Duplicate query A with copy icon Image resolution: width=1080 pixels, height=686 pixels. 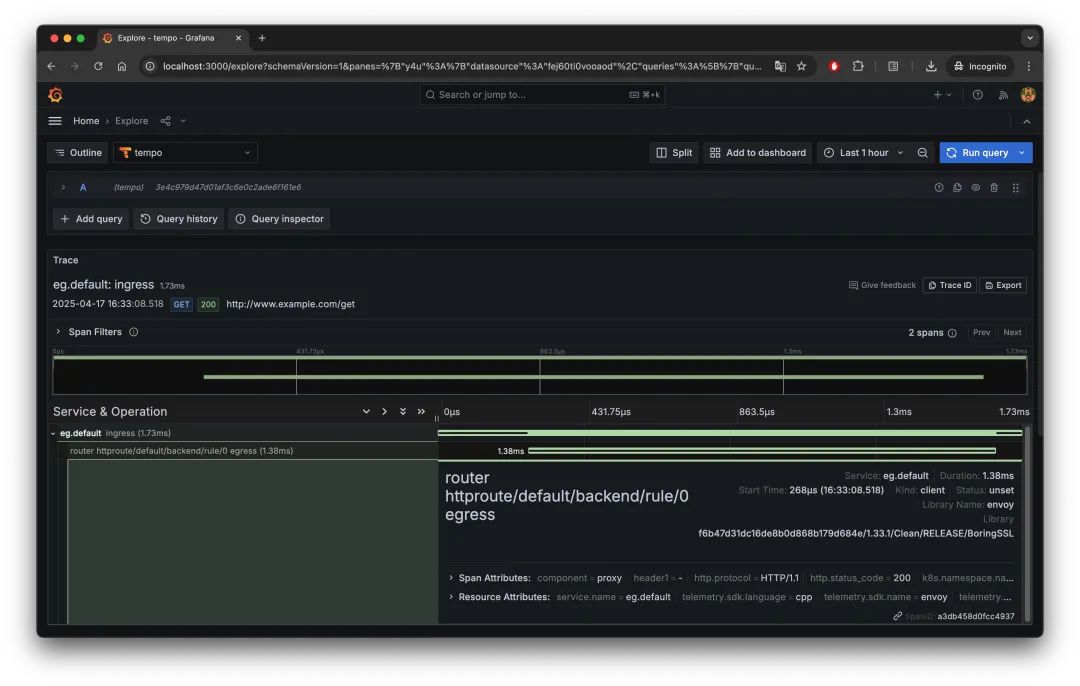[957, 187]
